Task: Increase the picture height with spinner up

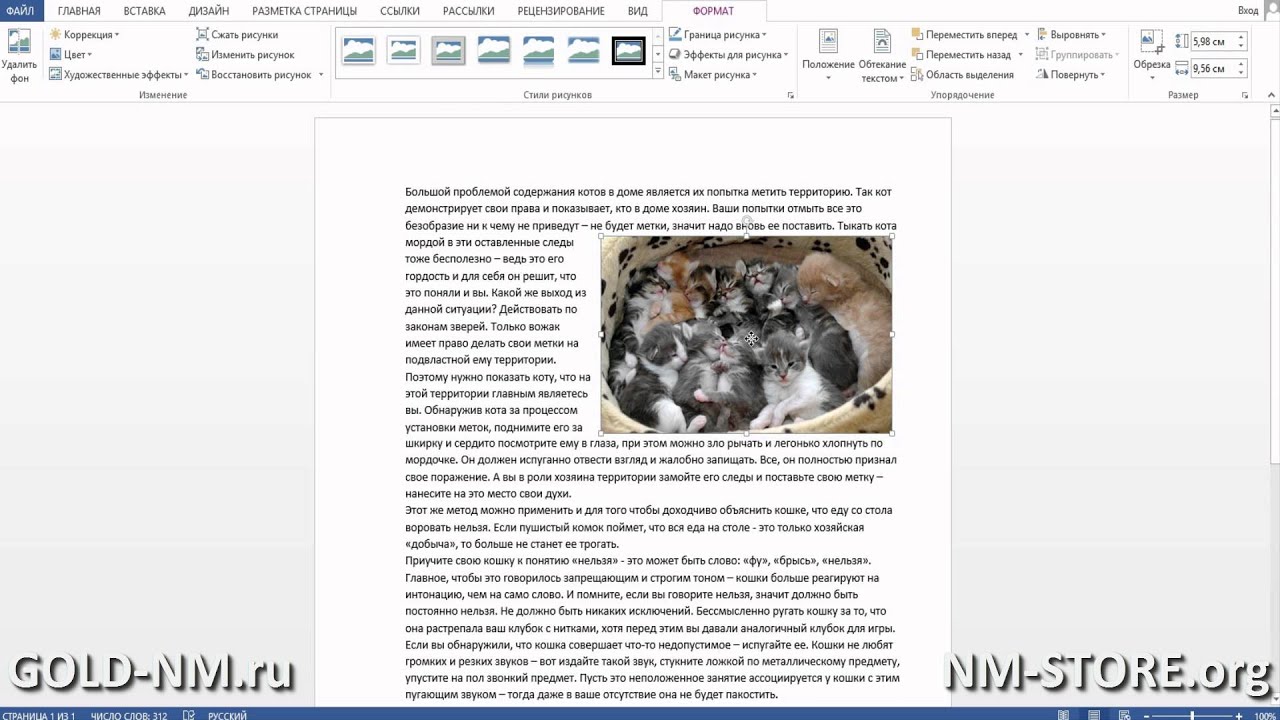Action: 1241,38
